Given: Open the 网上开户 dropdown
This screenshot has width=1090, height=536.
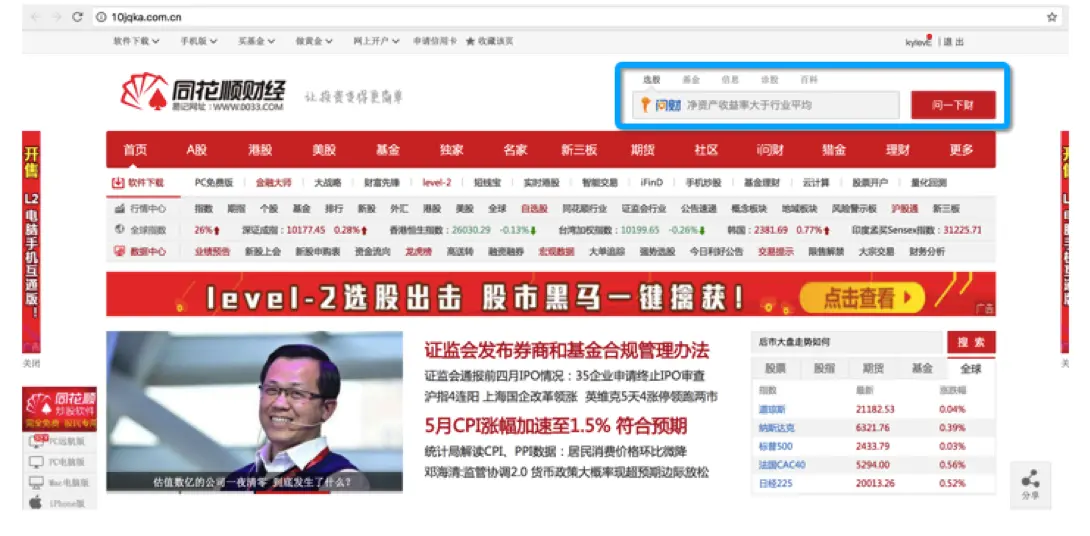Looking at the screenshot, I should tap(376, 41).
